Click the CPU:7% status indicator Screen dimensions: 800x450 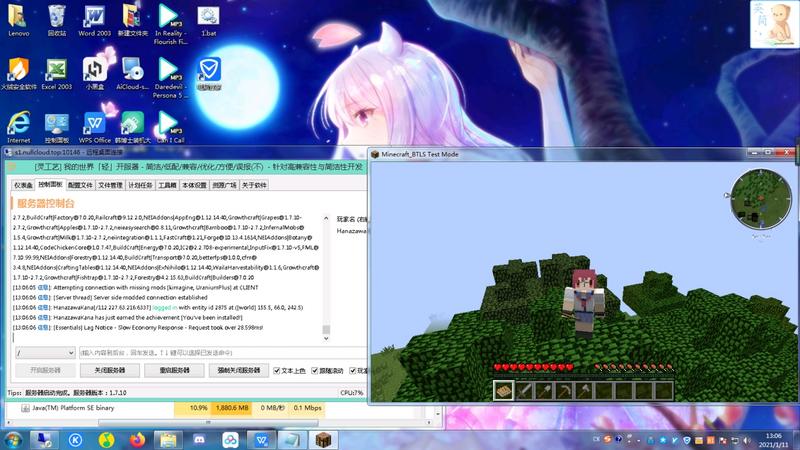tap(352, 393)
